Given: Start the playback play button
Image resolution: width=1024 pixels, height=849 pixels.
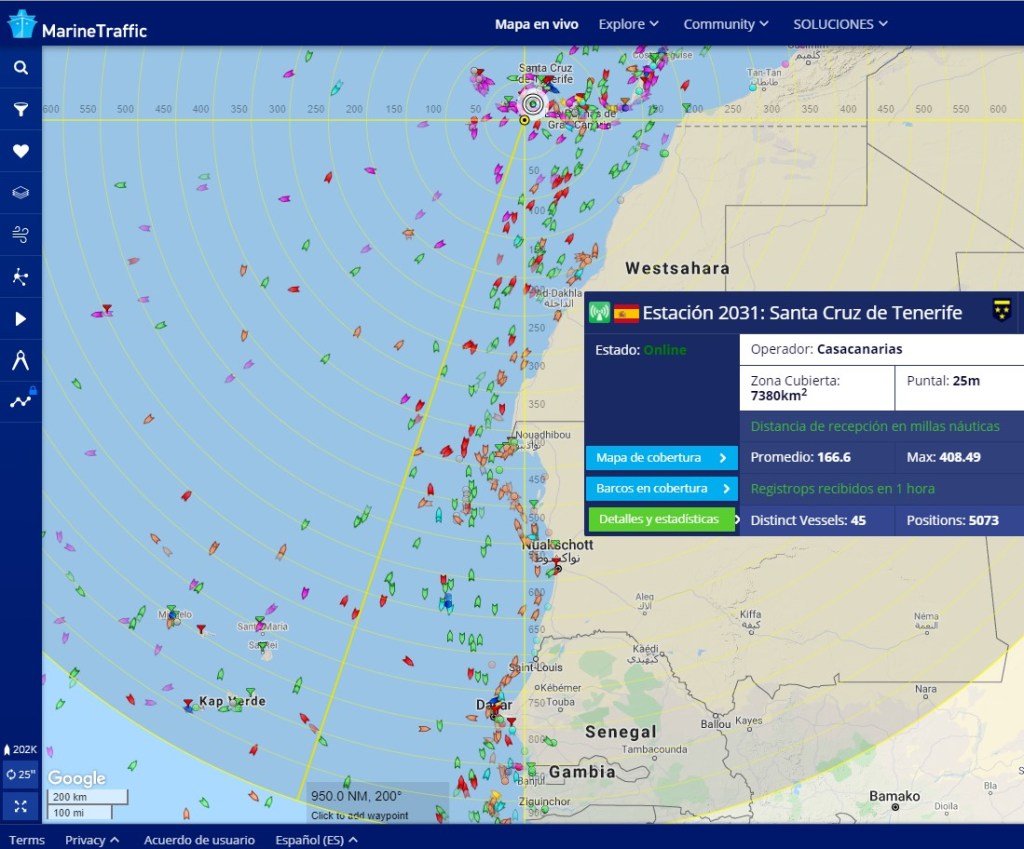Looking at the screenshot, I should pyautogui.click(x=21, y=319).
